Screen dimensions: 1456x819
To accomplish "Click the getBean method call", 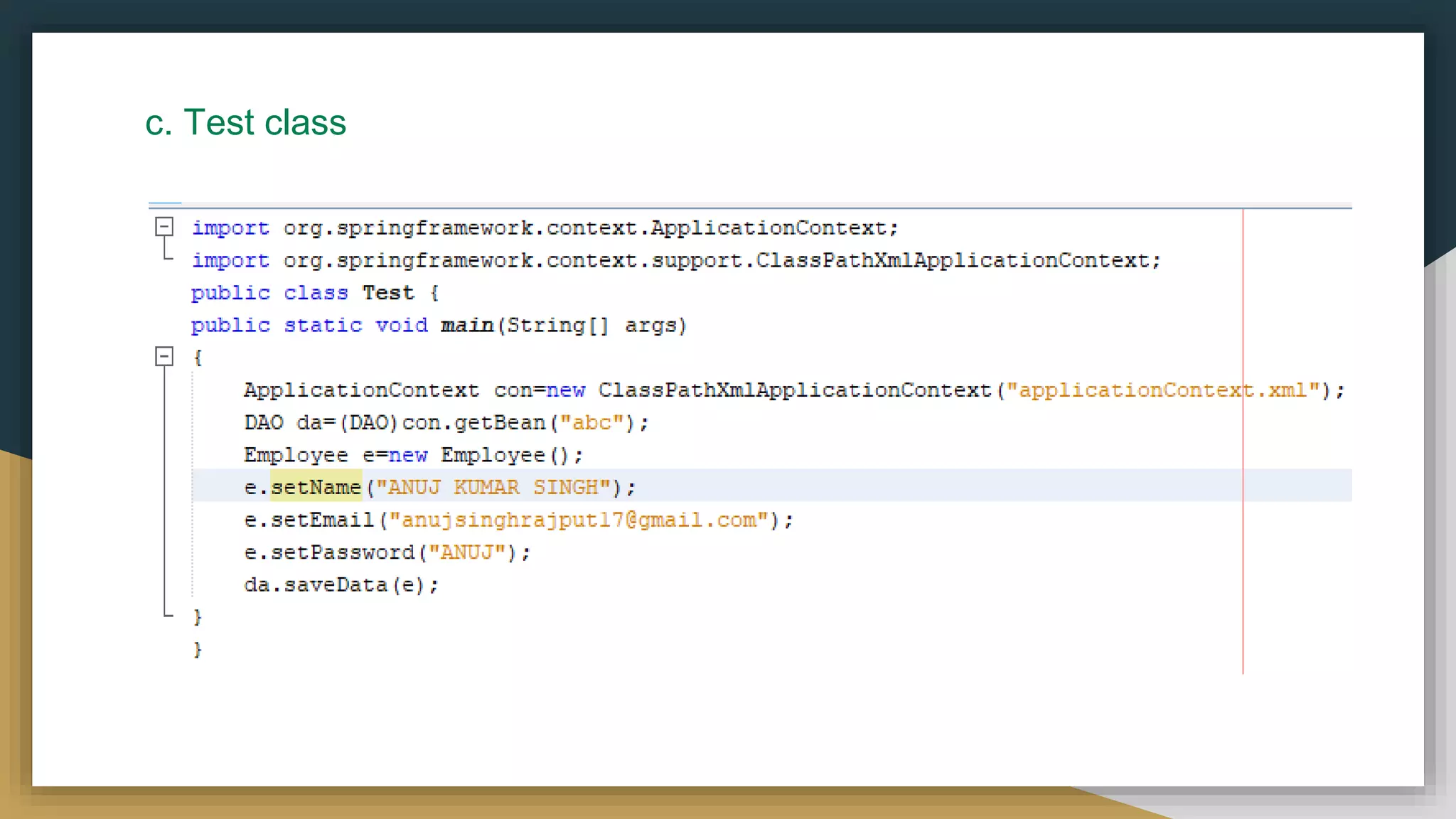I will click(x=499, y=423).
